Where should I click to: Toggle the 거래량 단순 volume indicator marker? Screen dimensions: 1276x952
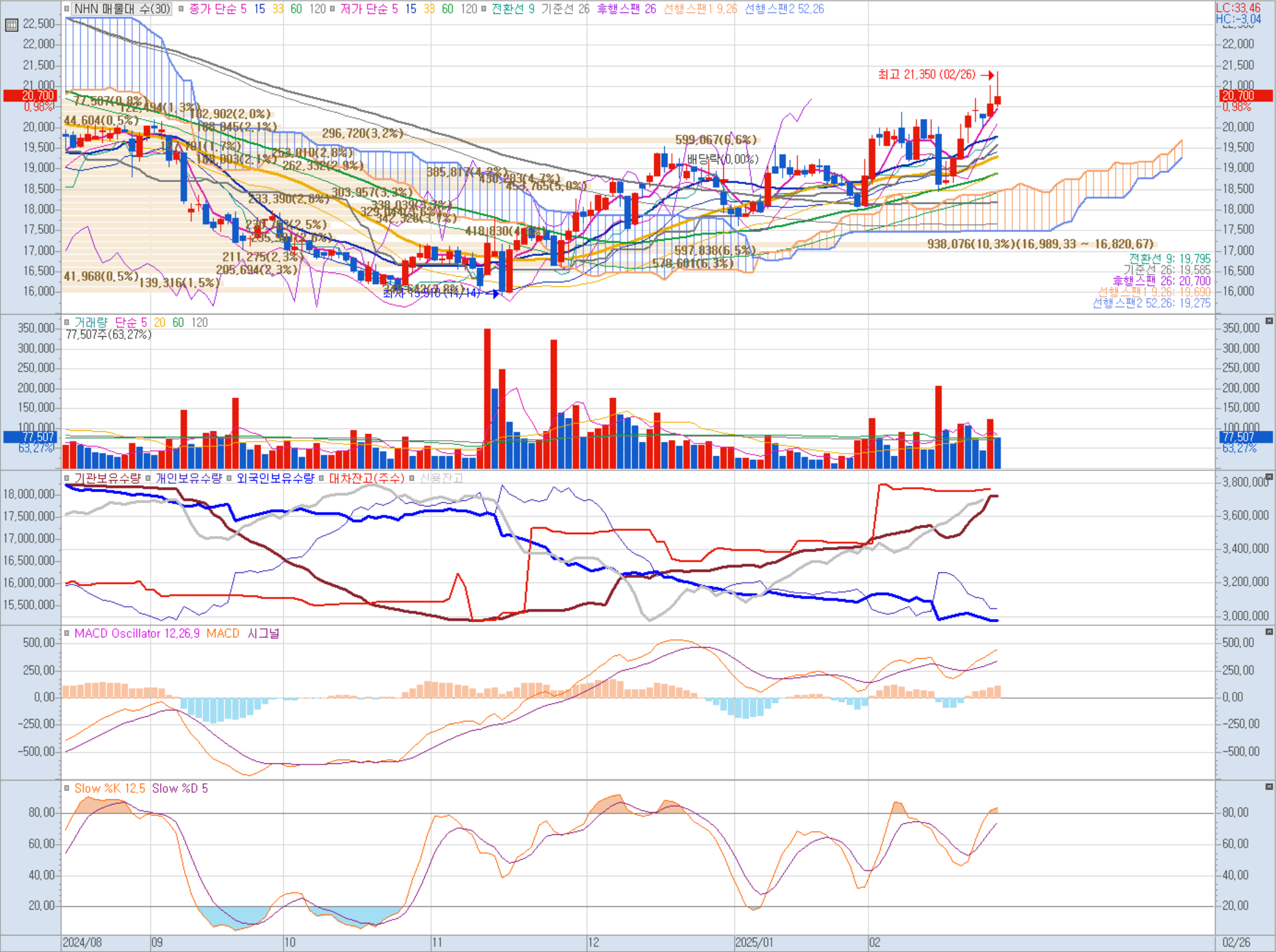67,322
